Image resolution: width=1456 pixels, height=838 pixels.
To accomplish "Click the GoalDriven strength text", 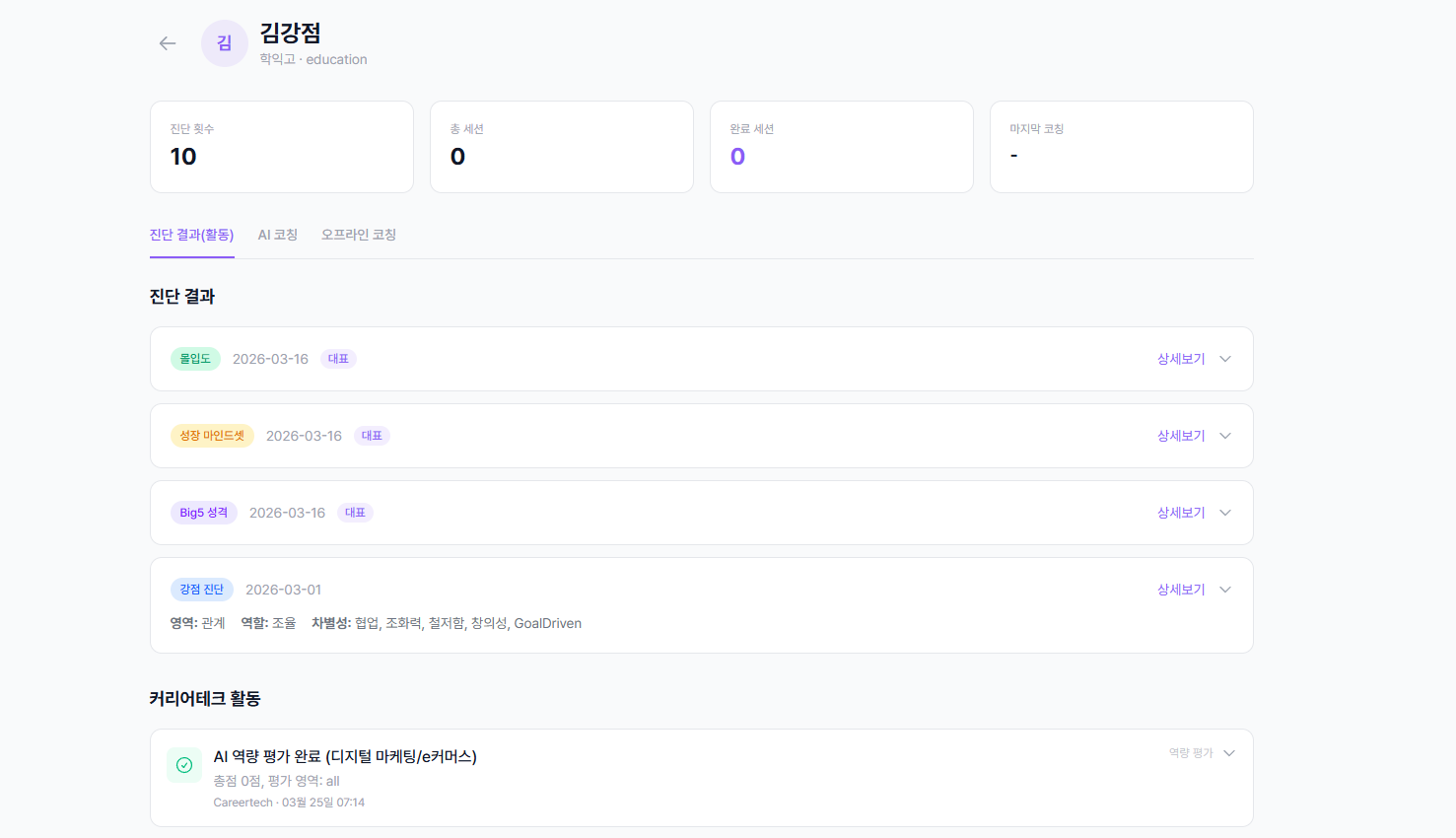I will [547, 623].
